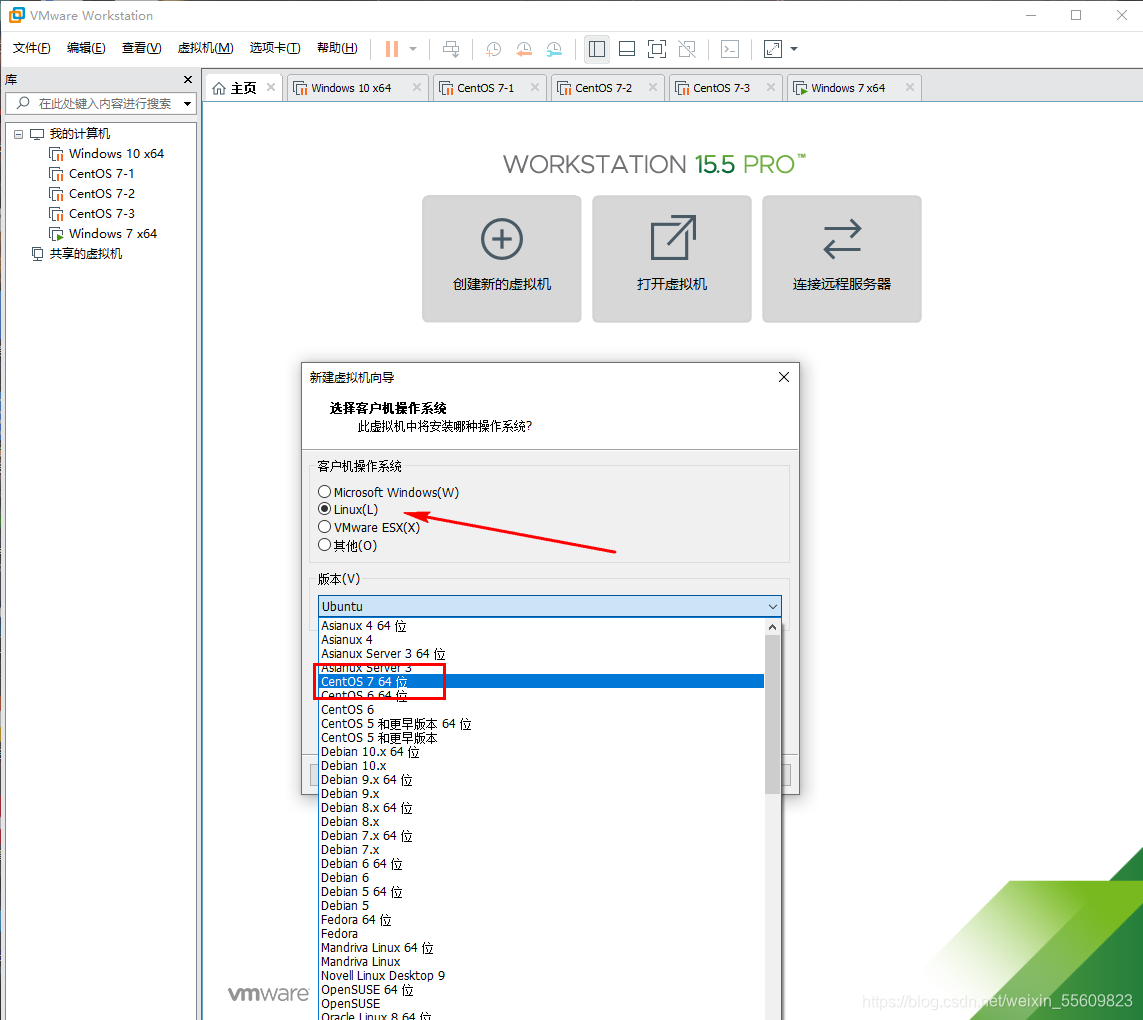Select 共享的虚拟机 in library tree
This screenshot has height=1020, width=1143.
pos(85,254)
